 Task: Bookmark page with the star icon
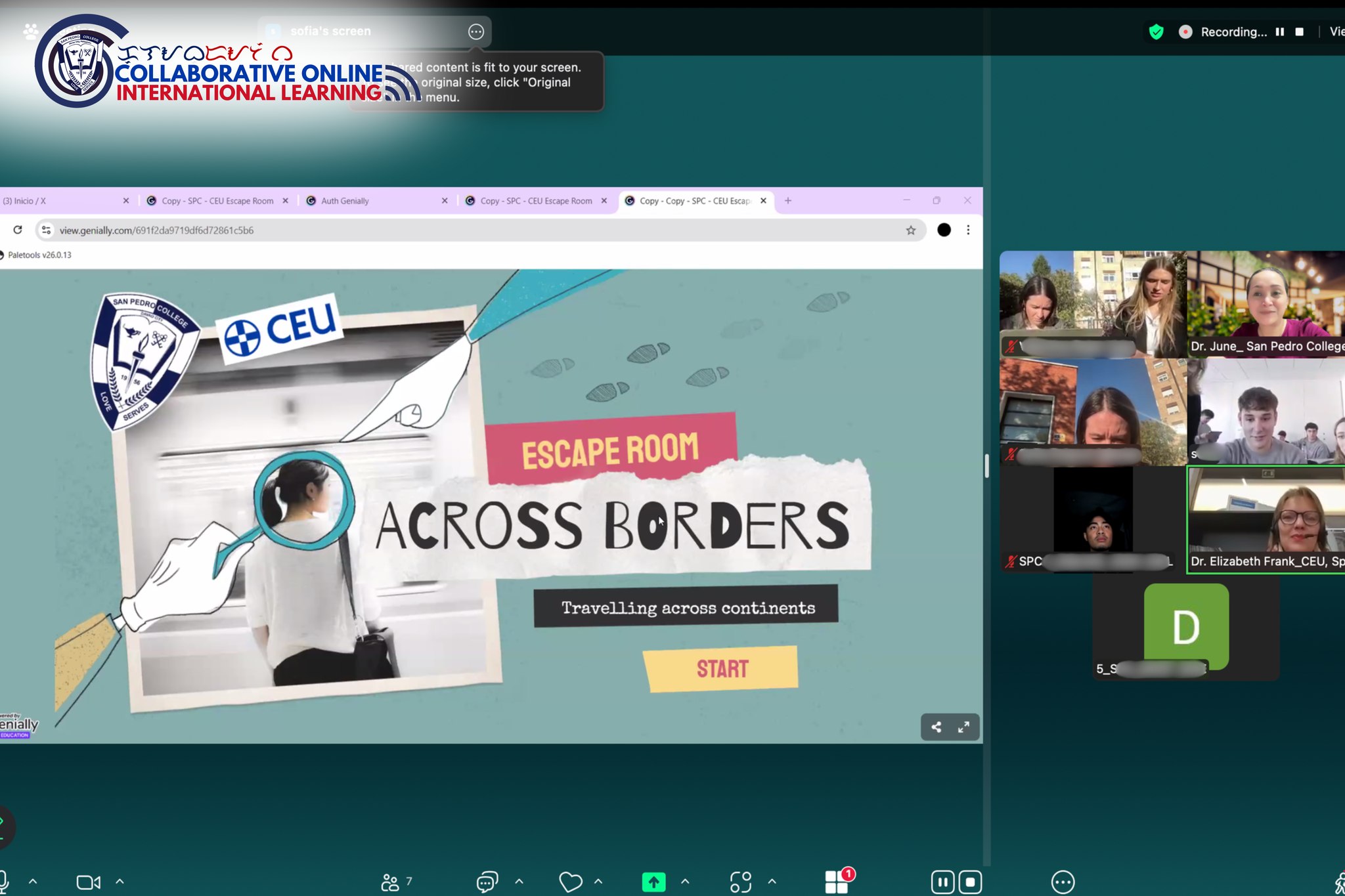pos(910,230)
